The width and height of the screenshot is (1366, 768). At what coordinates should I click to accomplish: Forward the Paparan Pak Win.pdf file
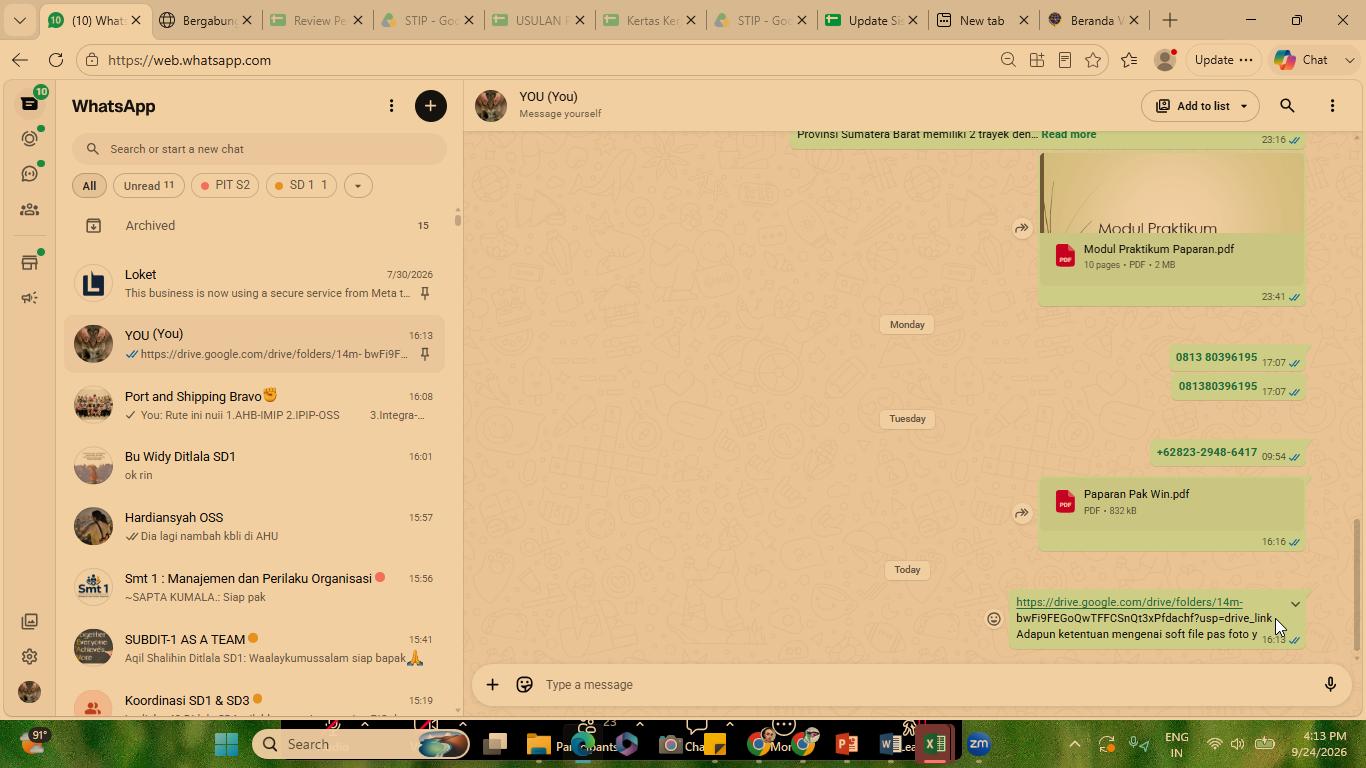click(x=1021, y=513)
